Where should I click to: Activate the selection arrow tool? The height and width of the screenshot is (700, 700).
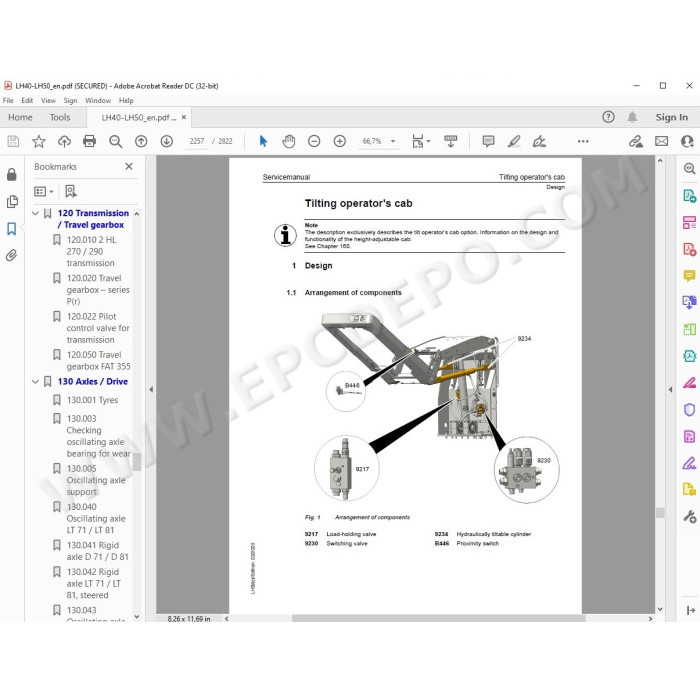click(263, 142)
